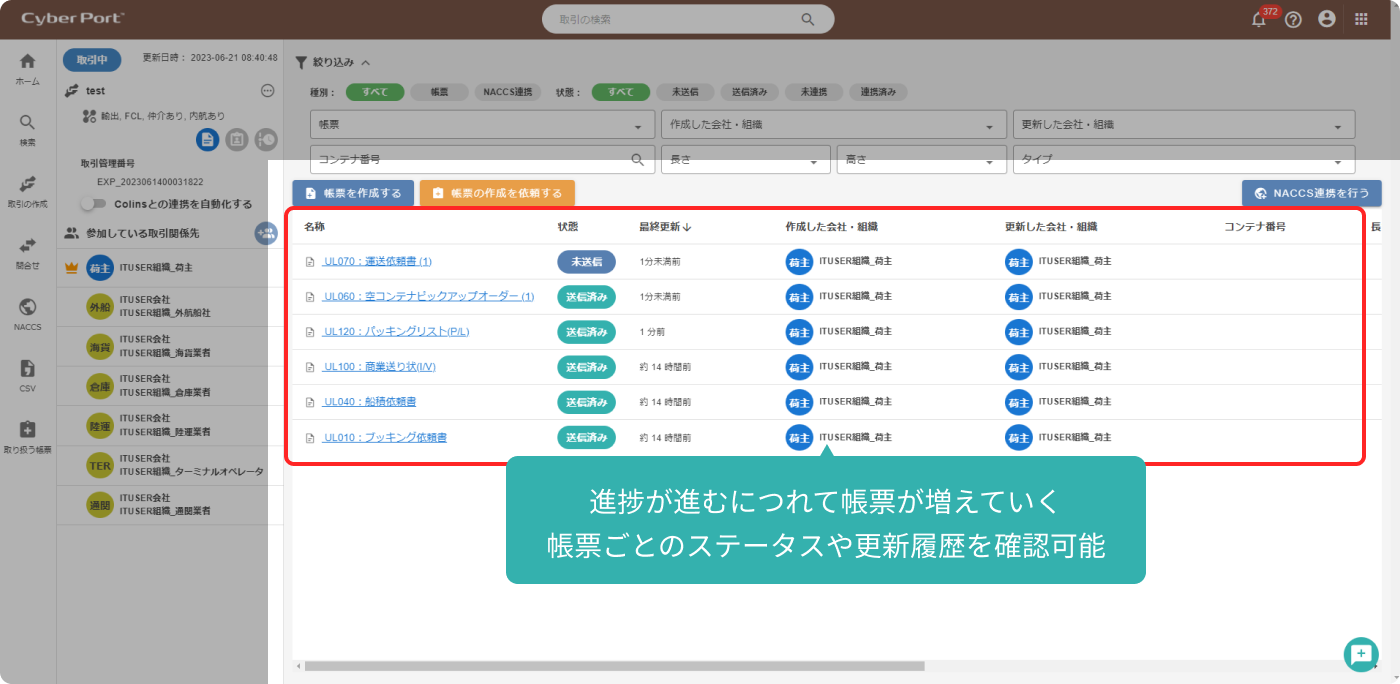Open the user account icon

click(1327, 19)
